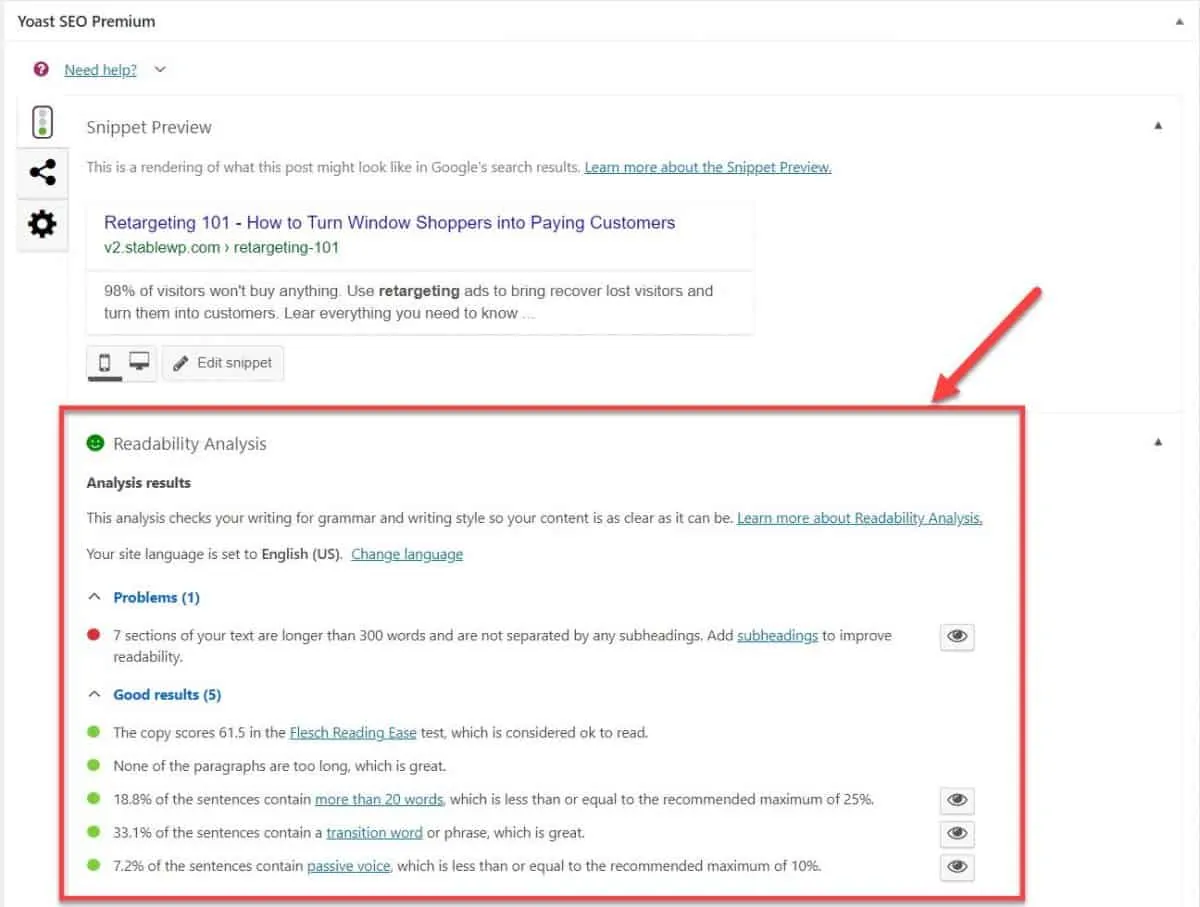Viewport: 1200px width, 907px height.
Task: Open the Advanced settings gear tab
Action: tap(42, 224)
